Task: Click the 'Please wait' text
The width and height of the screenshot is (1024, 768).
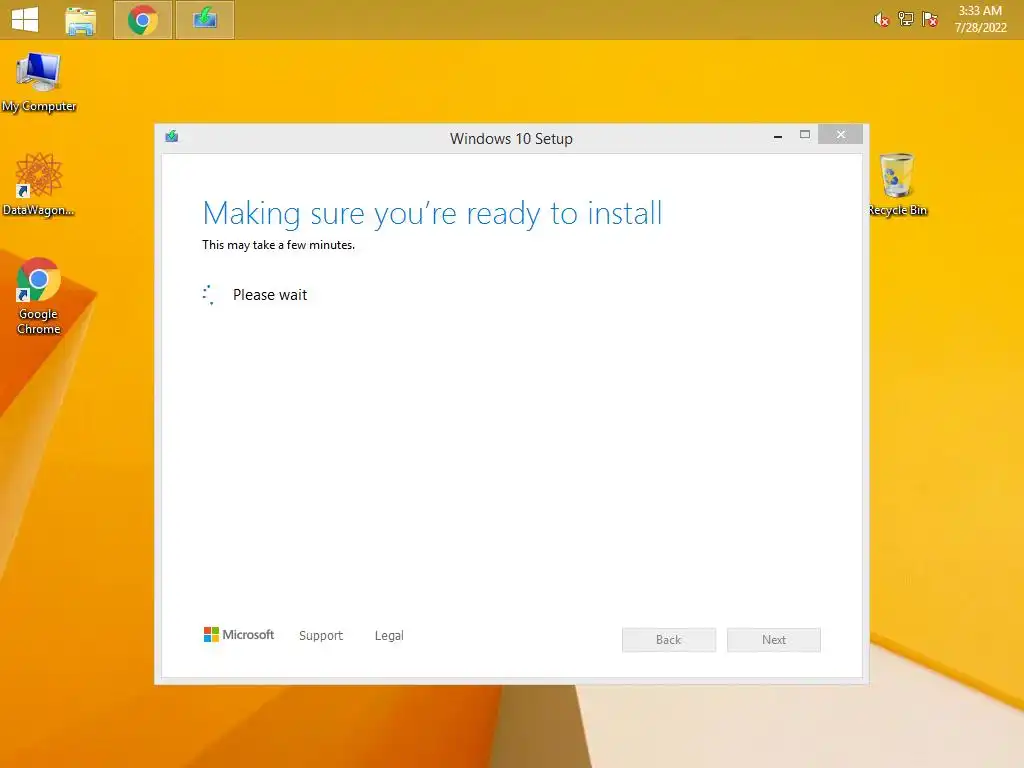Action: [x=270, y=295]
